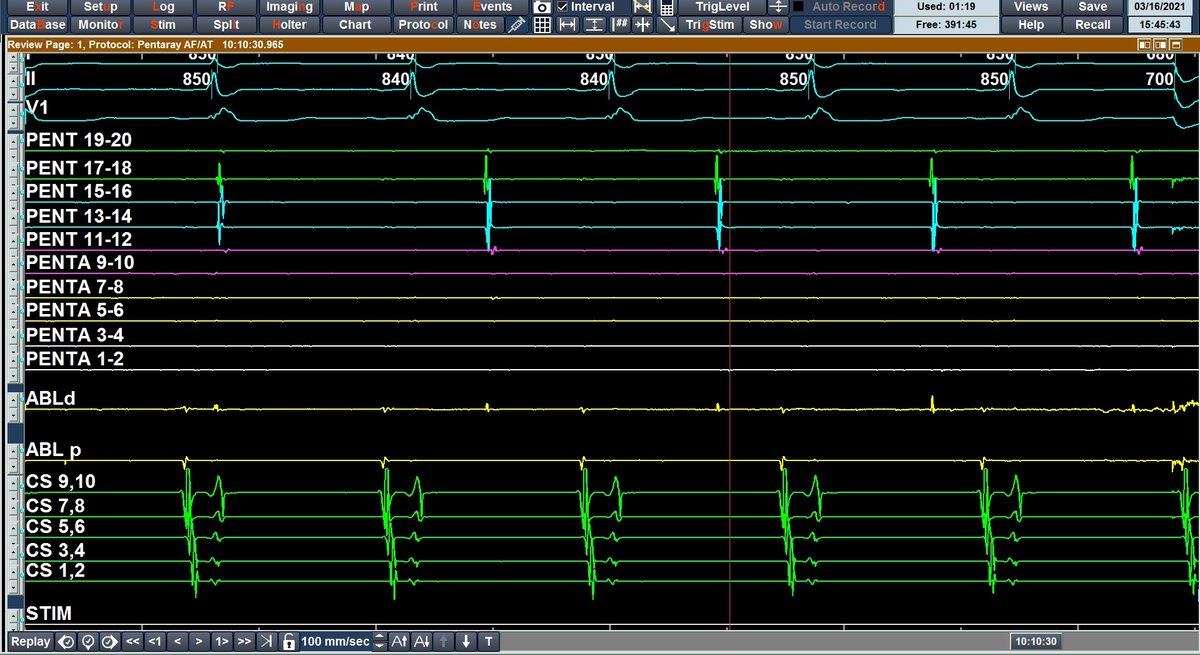Open the RF menu
This screenshot has height=655, width=1200.
coord(226,7)
